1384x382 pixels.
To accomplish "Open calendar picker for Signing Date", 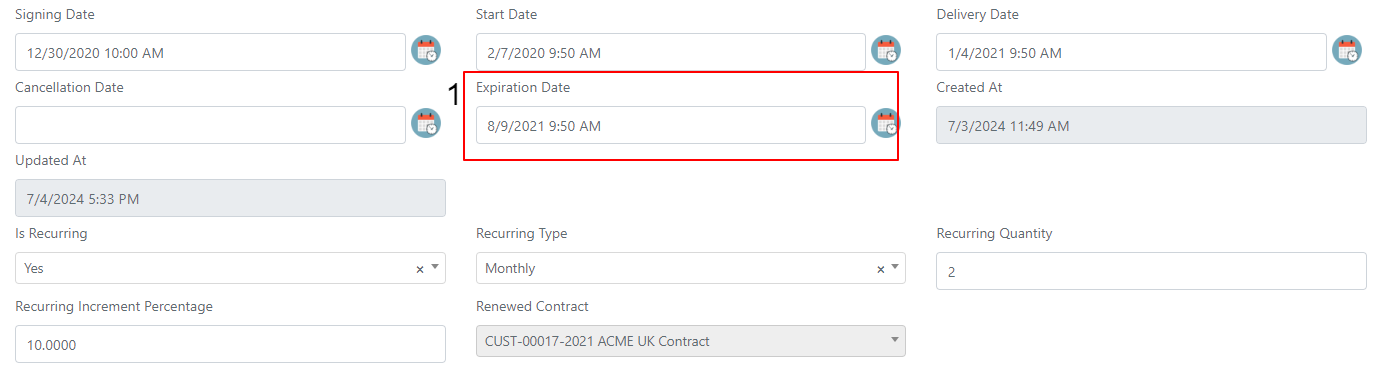I will pyautogui.click(x=427, y=51).
